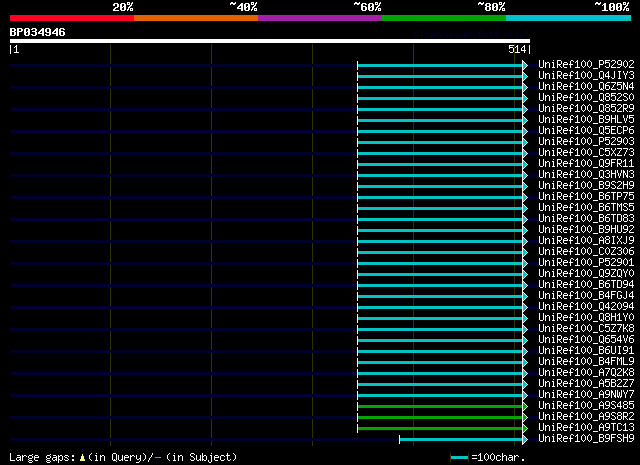This screenshot has height=465, width=640.
Task: Select hit label UniRef100_A8IXJ9
Action: pyautogui.click(x=586, y=241)
